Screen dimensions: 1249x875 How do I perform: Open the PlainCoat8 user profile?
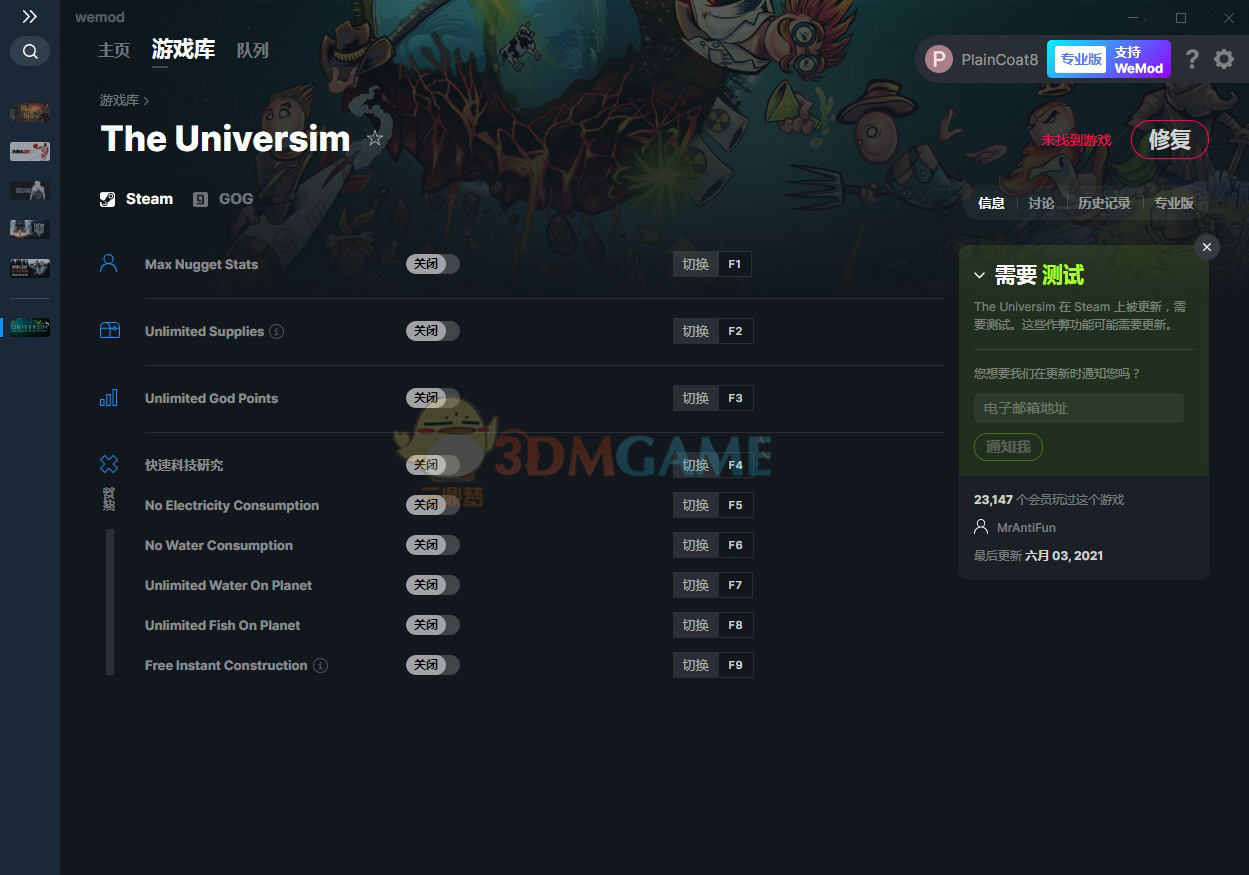(981, 59)
